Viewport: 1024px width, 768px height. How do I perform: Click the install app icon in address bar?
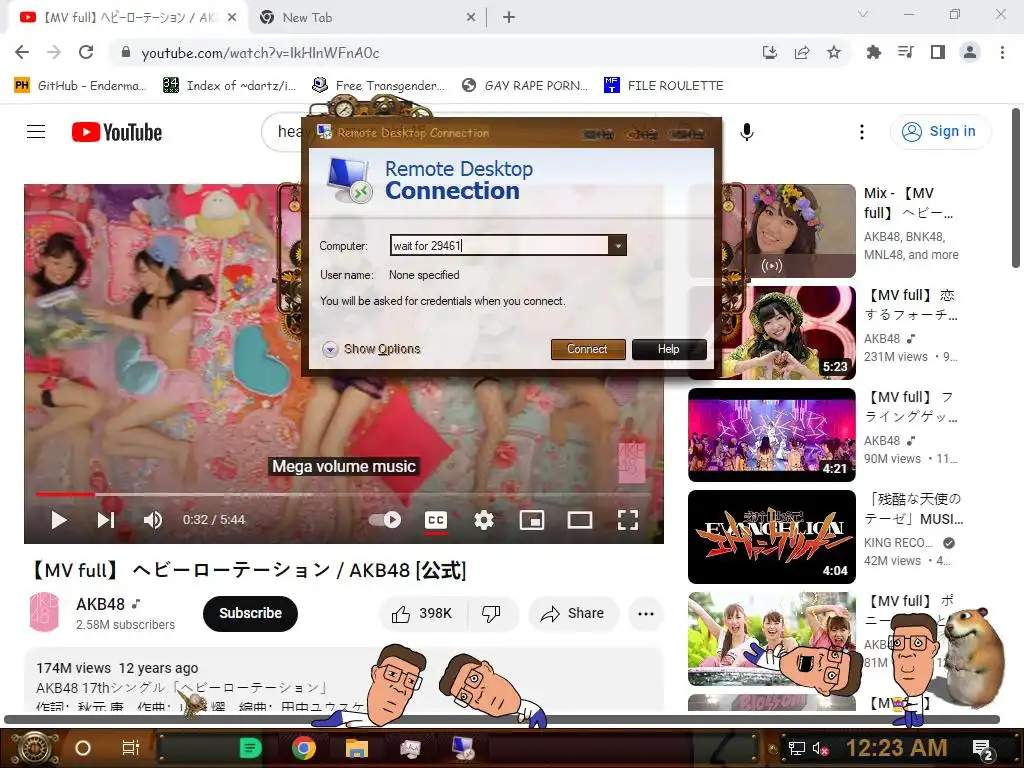(x=770, y=52)
